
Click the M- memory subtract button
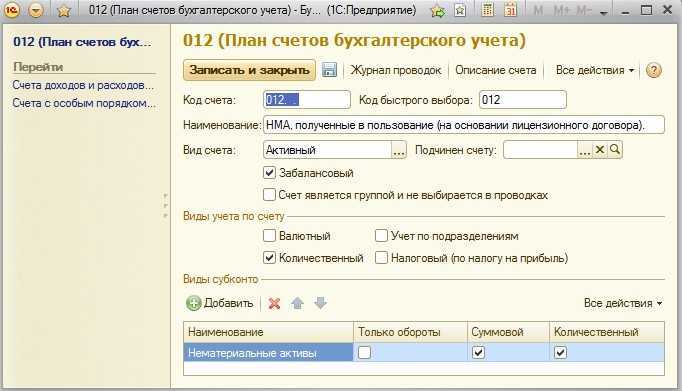pos(584,10)
